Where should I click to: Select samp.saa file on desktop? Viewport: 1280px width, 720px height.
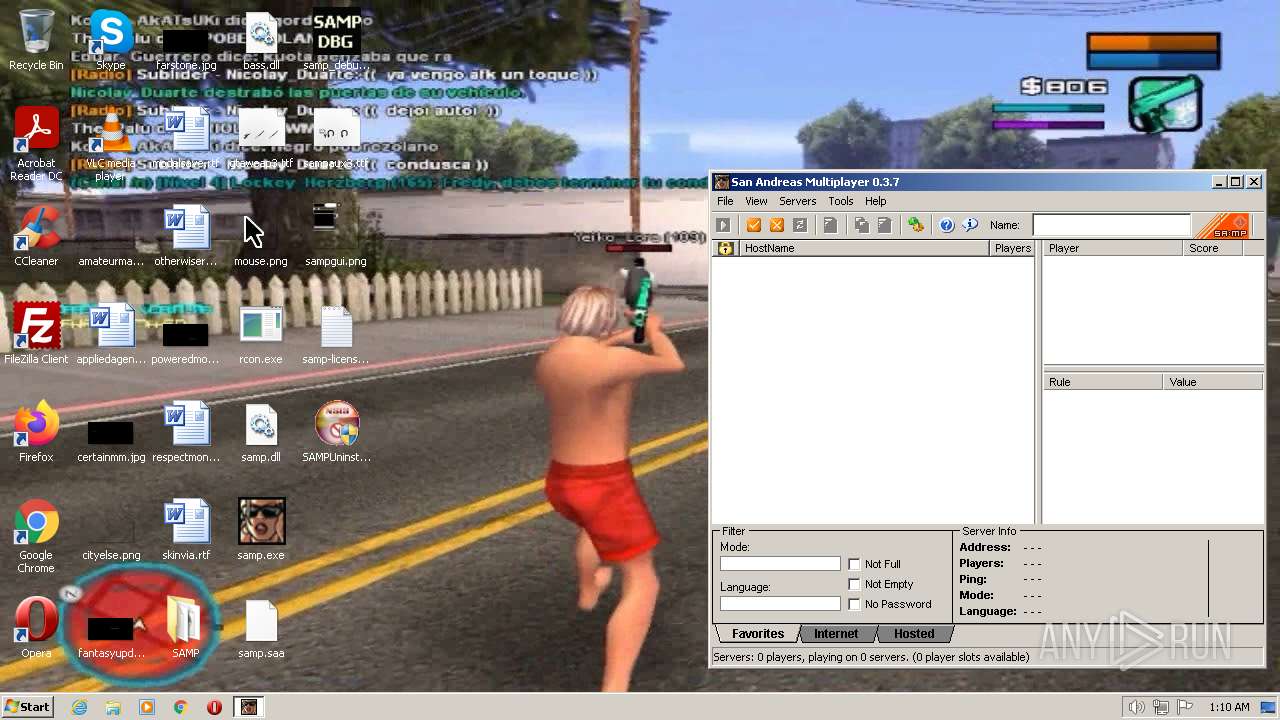point(261,628)
